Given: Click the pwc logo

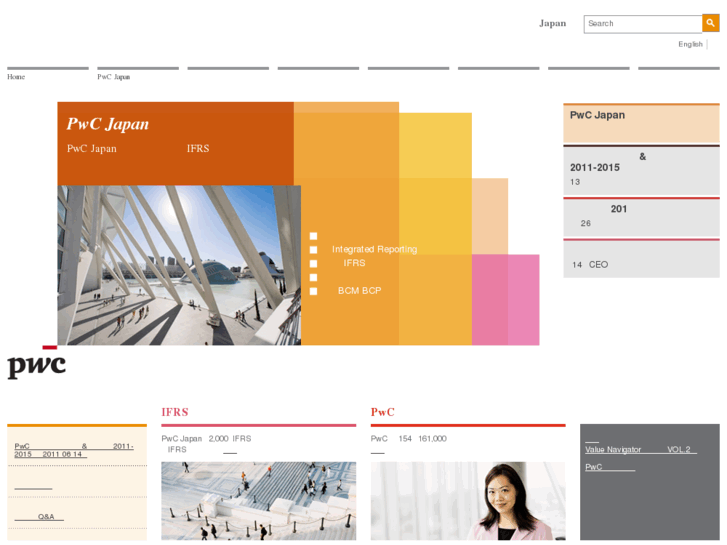Looking at the screenshot, I should tap(37, 363).
